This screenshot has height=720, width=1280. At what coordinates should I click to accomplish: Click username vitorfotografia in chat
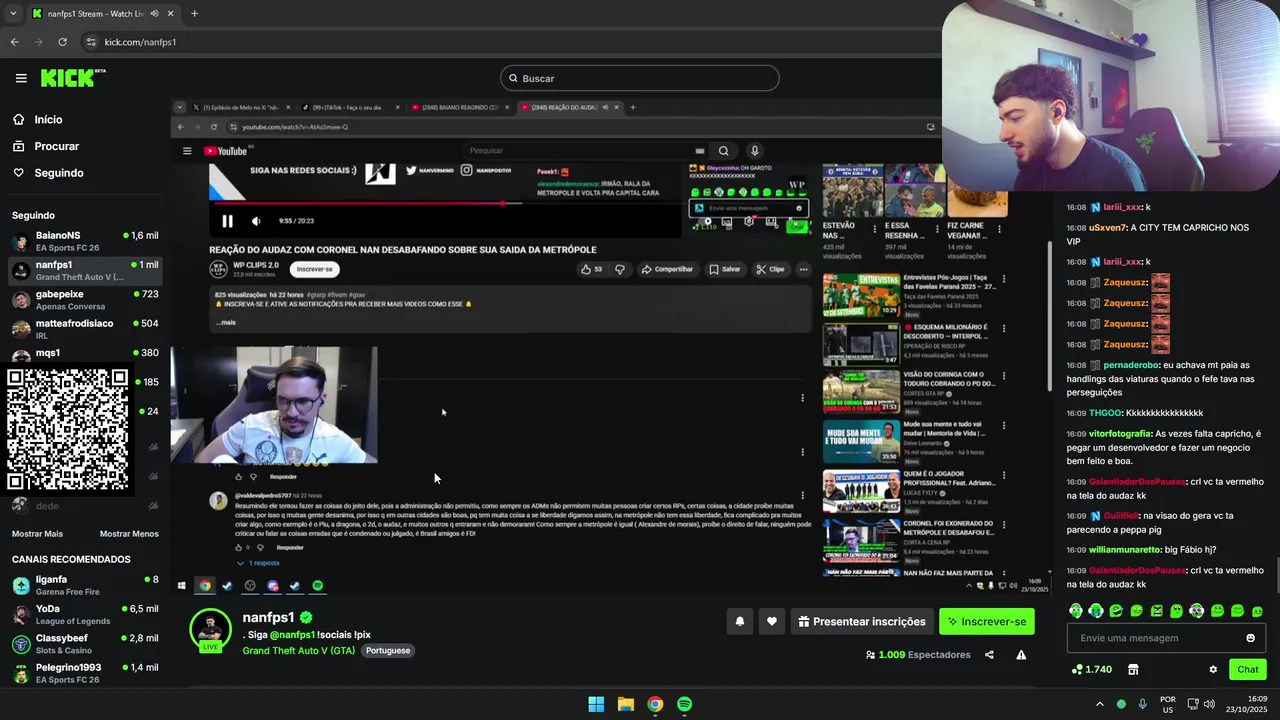[1120, 434]
